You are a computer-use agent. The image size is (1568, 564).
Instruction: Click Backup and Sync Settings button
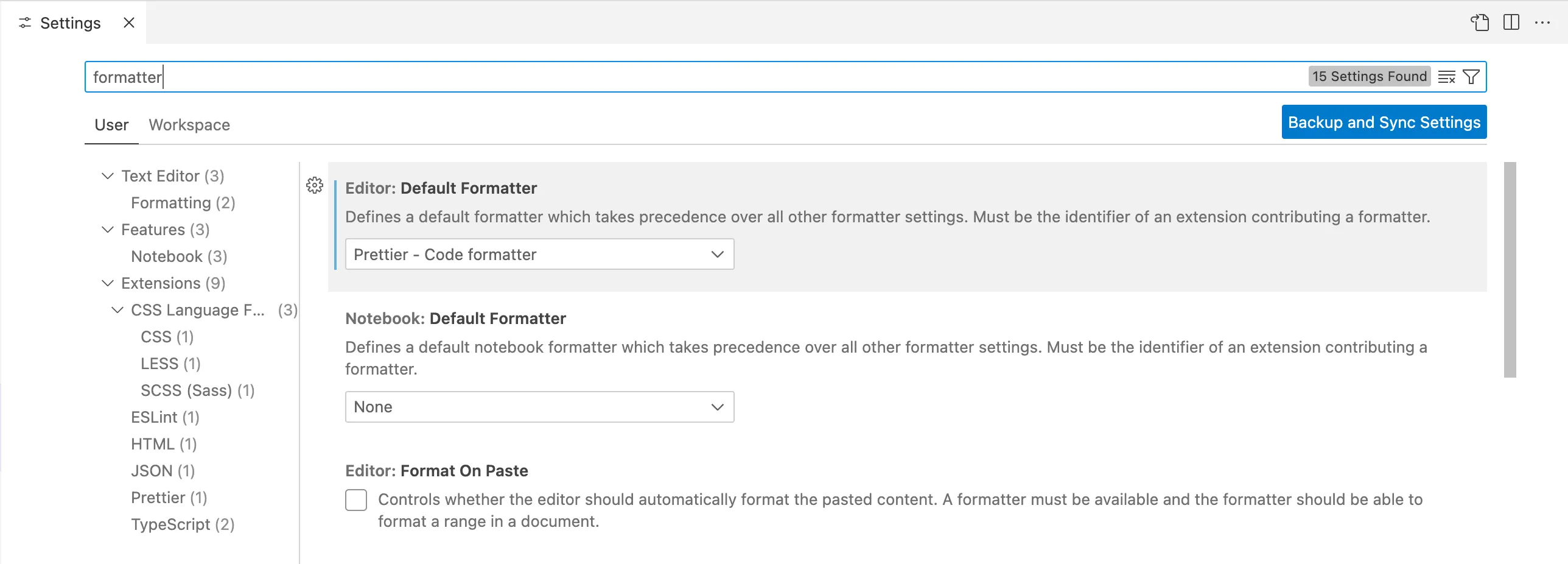click(x=1384, y=122)
